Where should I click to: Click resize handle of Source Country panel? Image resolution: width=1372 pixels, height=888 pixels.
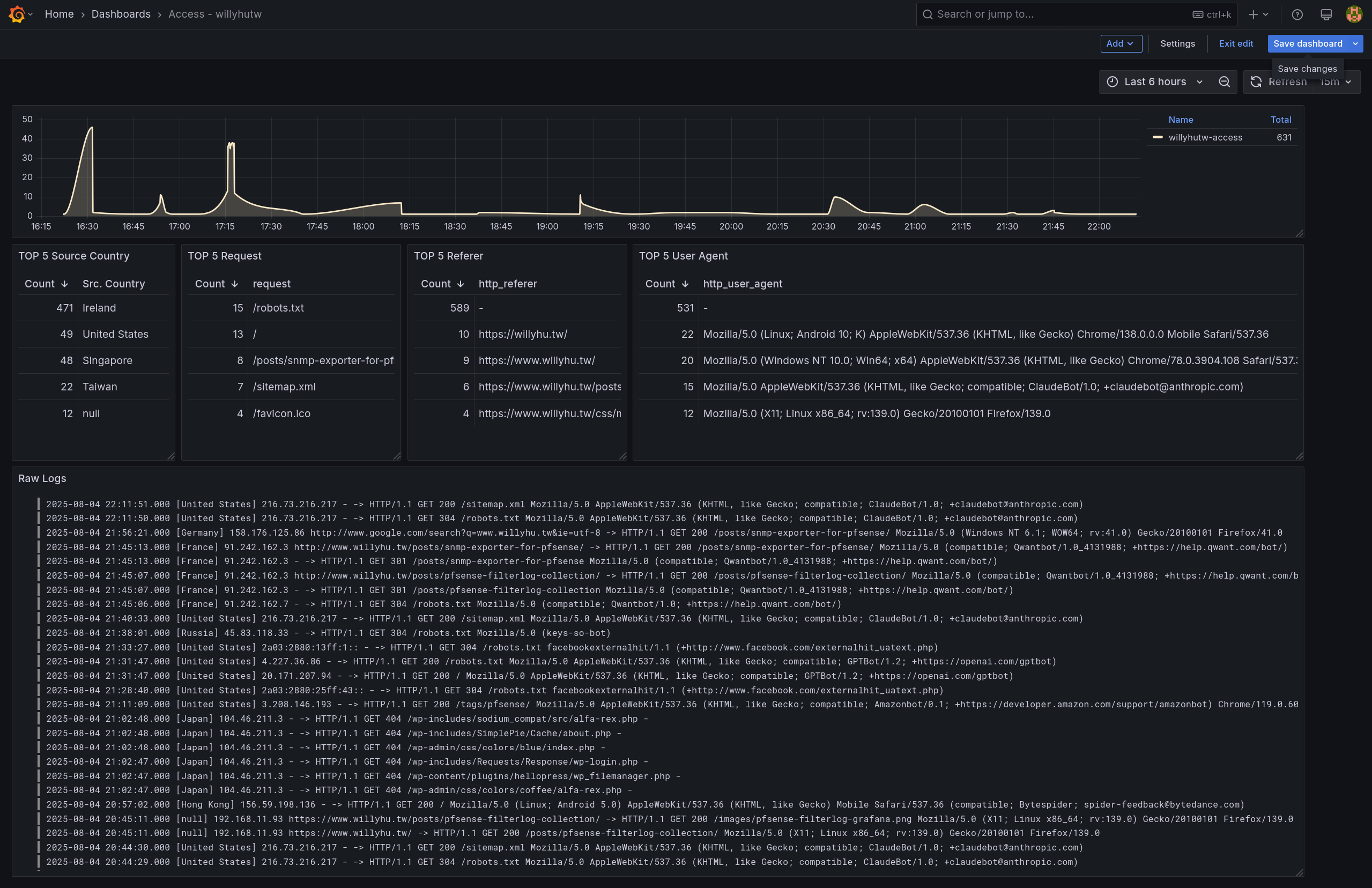coord(170,456)
